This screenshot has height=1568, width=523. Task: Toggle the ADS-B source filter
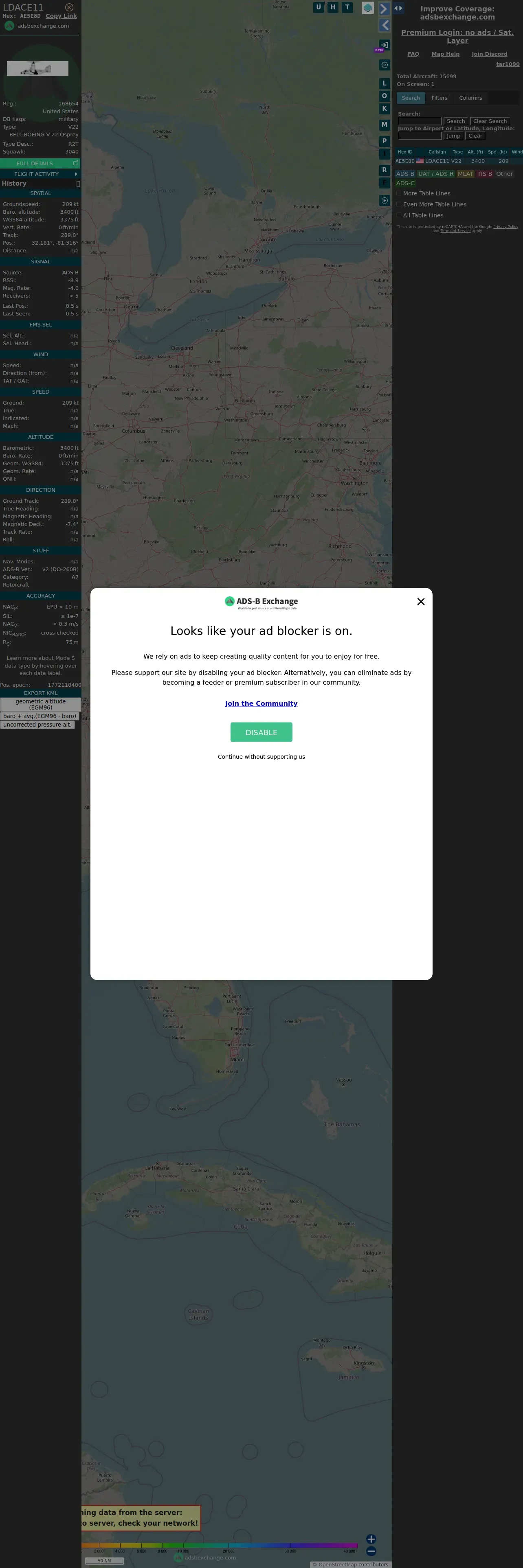(405, 174)
